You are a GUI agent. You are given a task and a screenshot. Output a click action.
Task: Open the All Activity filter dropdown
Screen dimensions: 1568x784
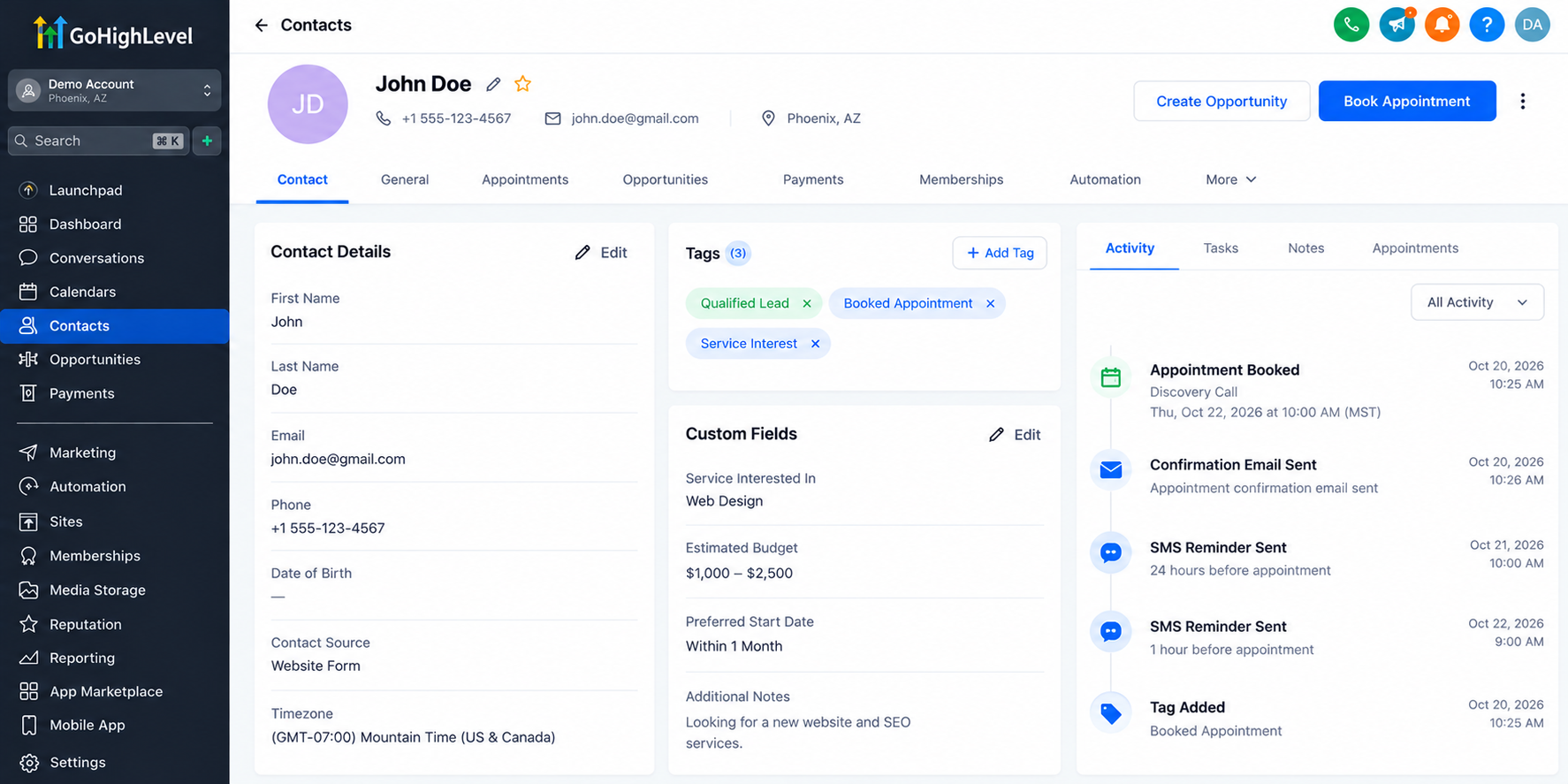(1477, 302)
